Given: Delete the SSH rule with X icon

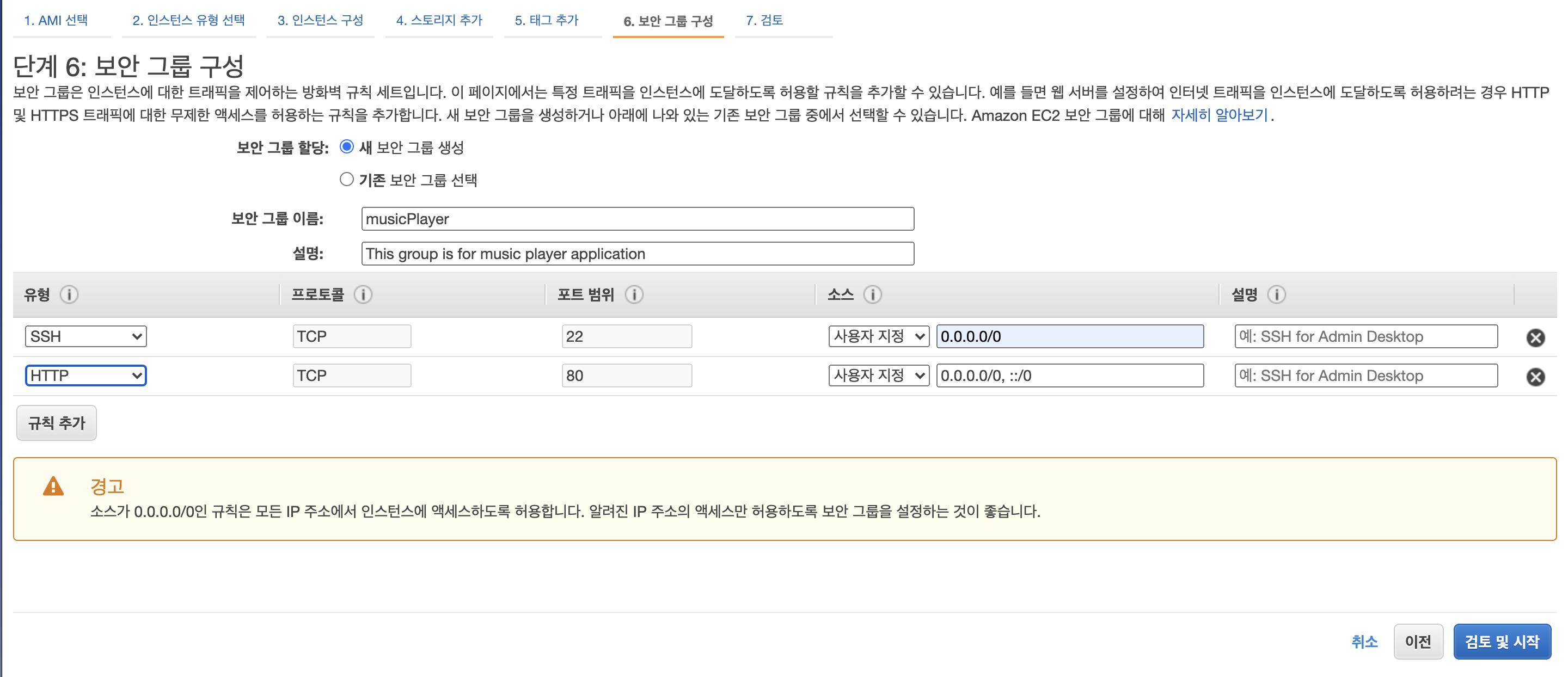Looking at the screenshot, I should pos(1535,337).
